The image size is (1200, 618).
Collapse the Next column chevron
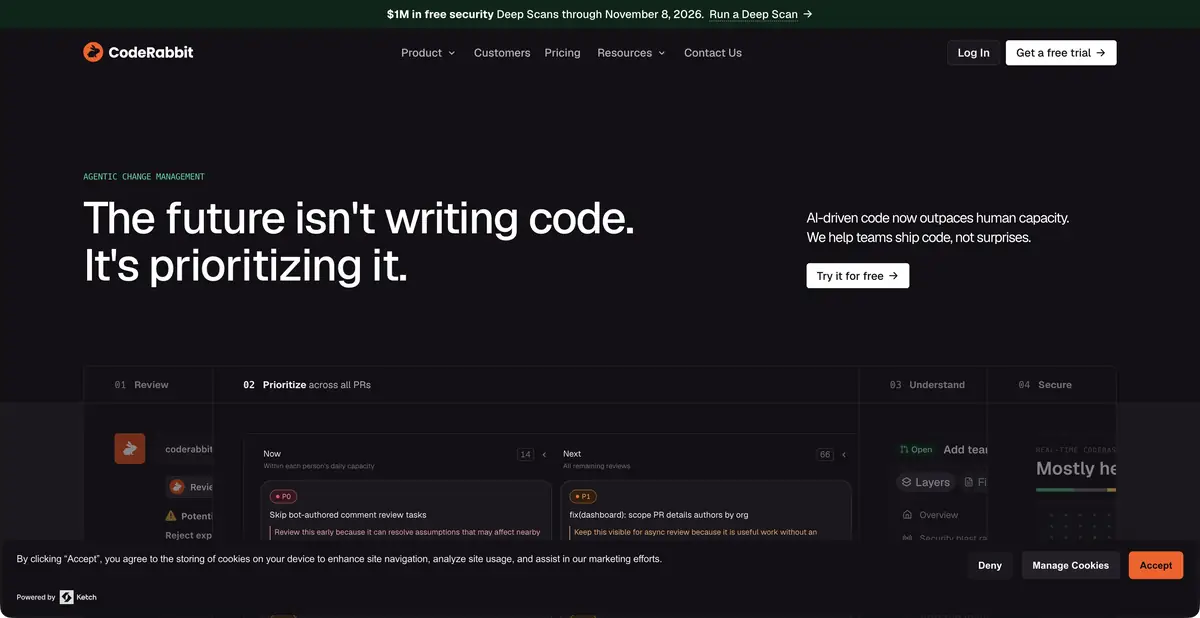tap(844, 454)
